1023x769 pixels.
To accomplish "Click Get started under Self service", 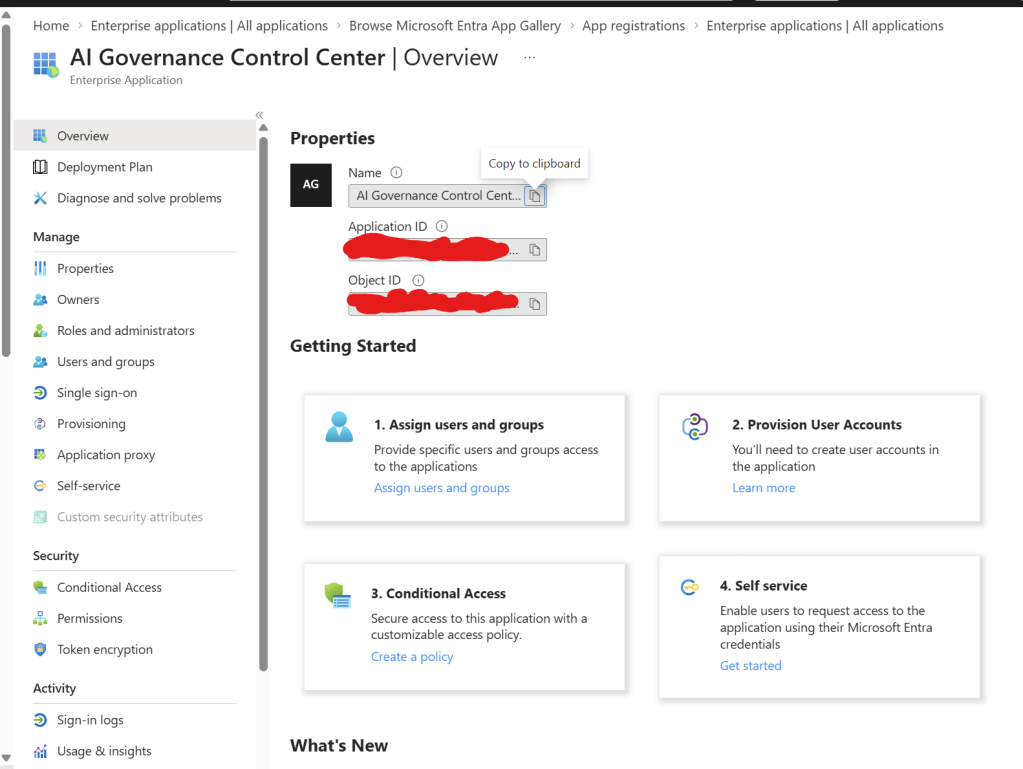I will pyautogui.click(x=750, y=666).
